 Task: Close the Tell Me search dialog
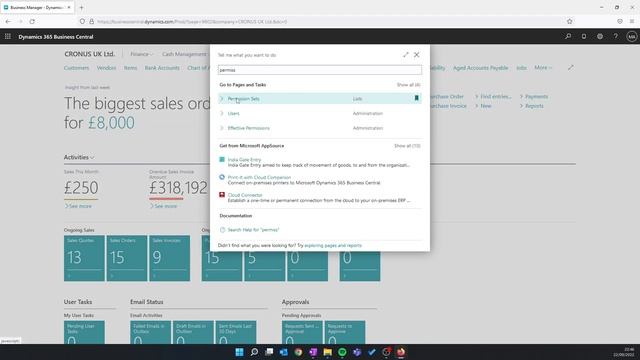pyautogui.click(x=416, y=54)
